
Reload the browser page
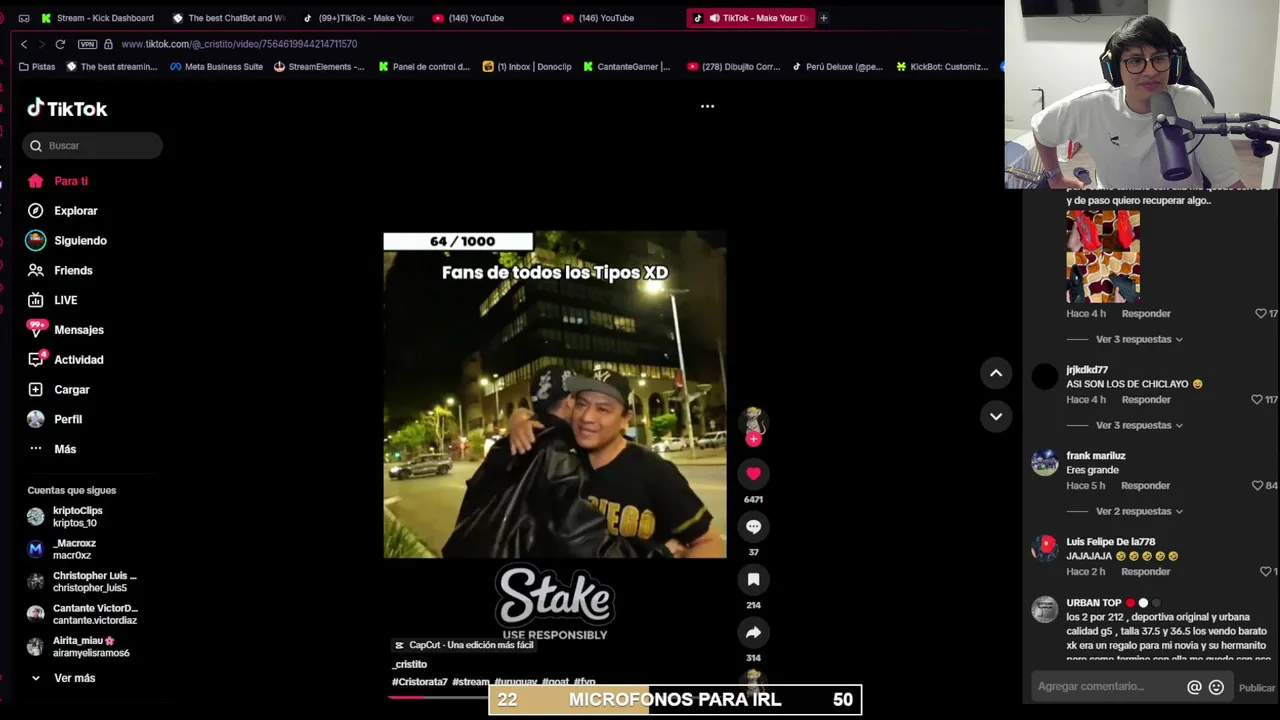(x=60, y=44)
